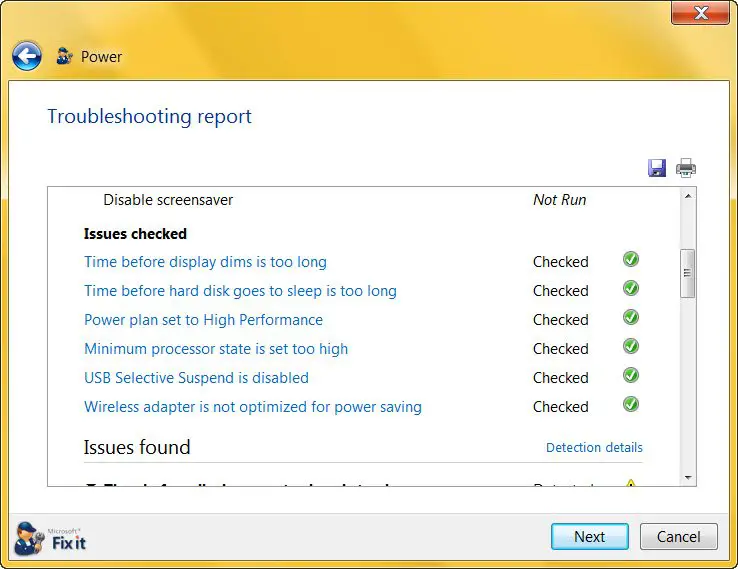The width and height of the screenshot is (738, 569).
Task: Click the Next button
Action: tap(590, 537)
